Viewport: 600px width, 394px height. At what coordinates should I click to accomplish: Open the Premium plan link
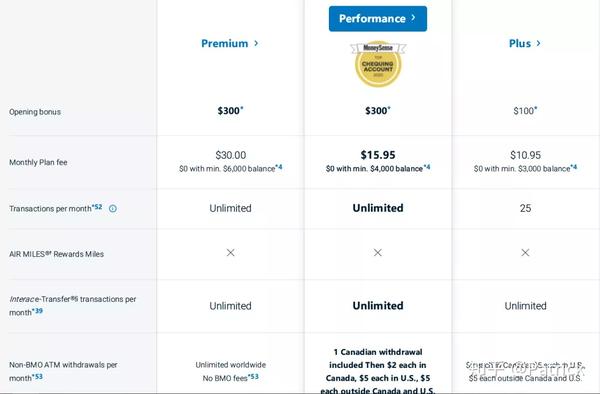click(230, 43)
